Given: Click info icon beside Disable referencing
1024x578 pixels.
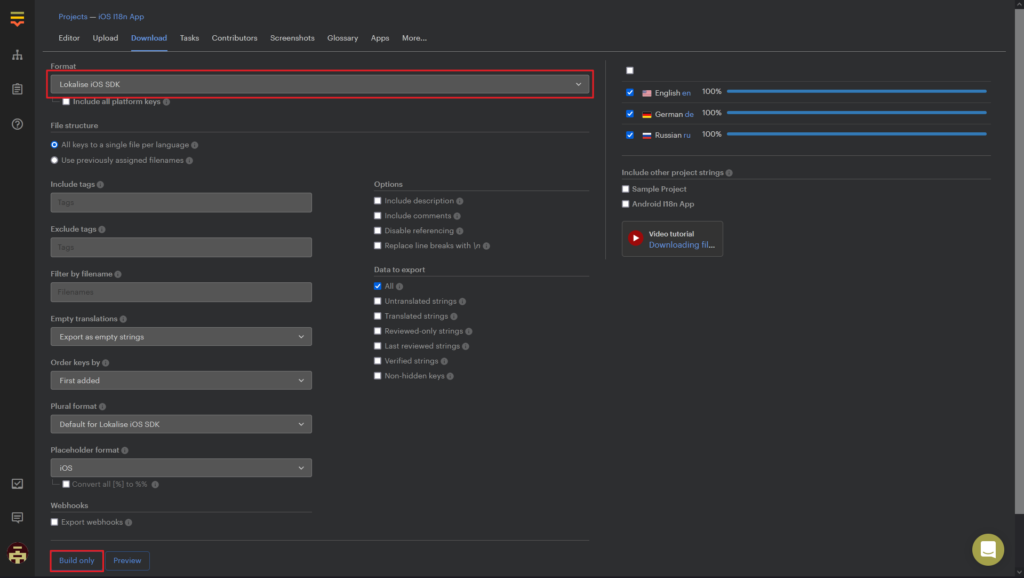Looking at the screenshot, I should (460, 231).
